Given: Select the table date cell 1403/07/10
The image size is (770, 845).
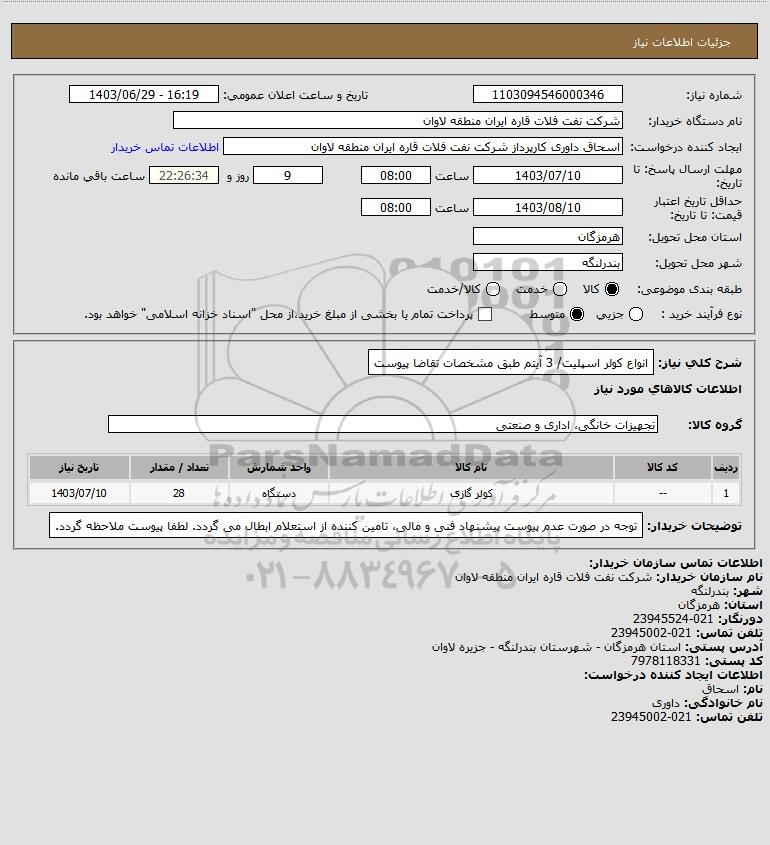Looking at the screenshot, I should pyautogui.click(x=79, y=493).
